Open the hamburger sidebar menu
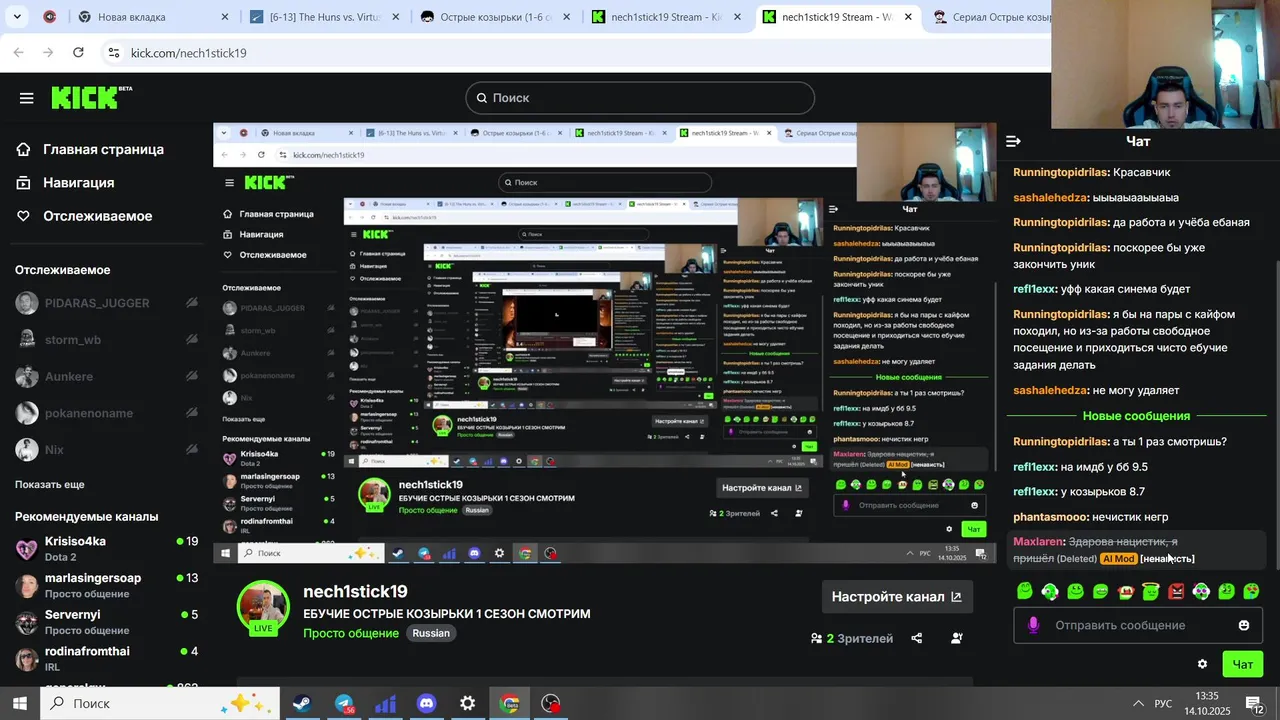1280x720 pixels. coord(27,98)
